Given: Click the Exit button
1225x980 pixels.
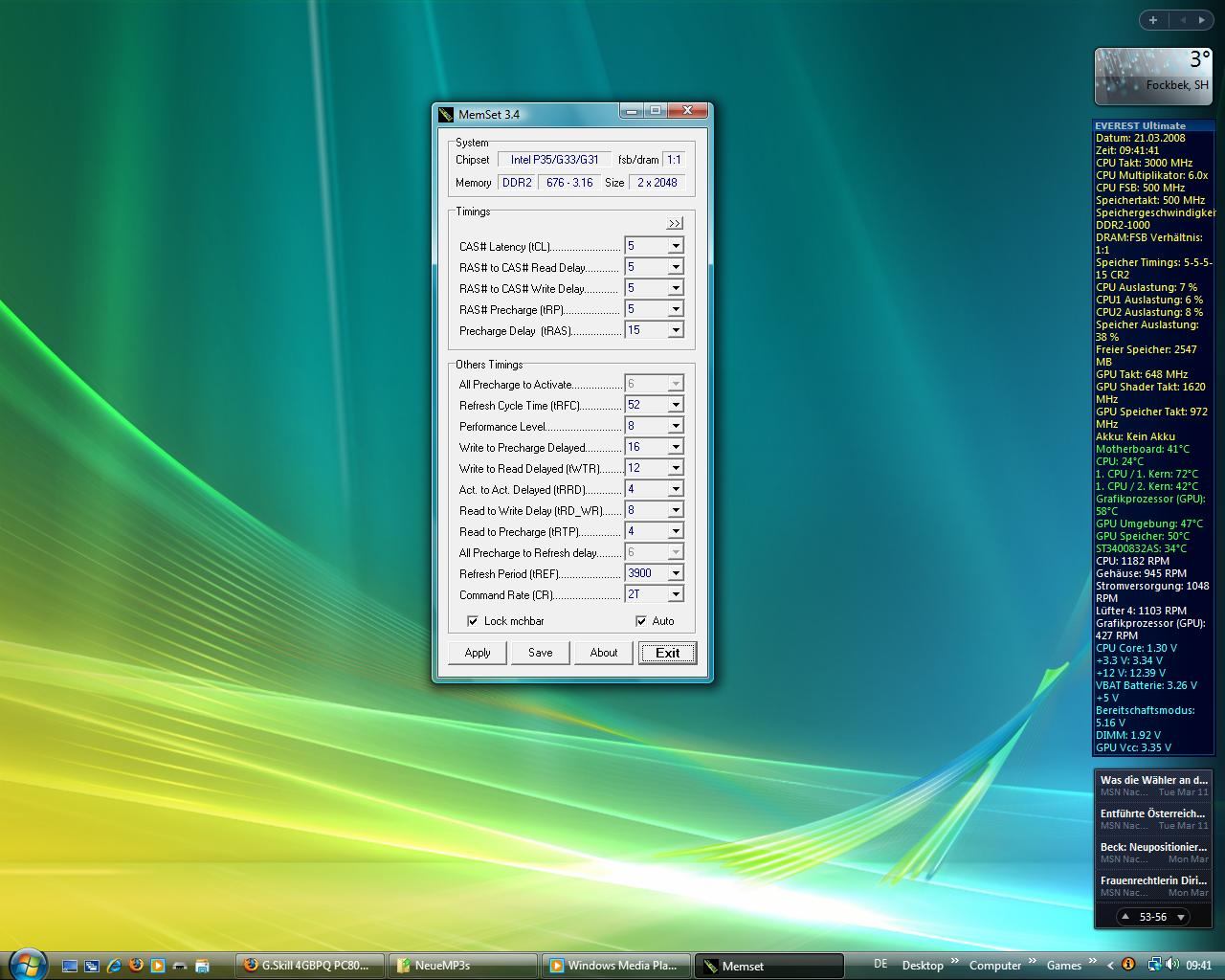Looking at the screenshot, I should tap(667, 653).
